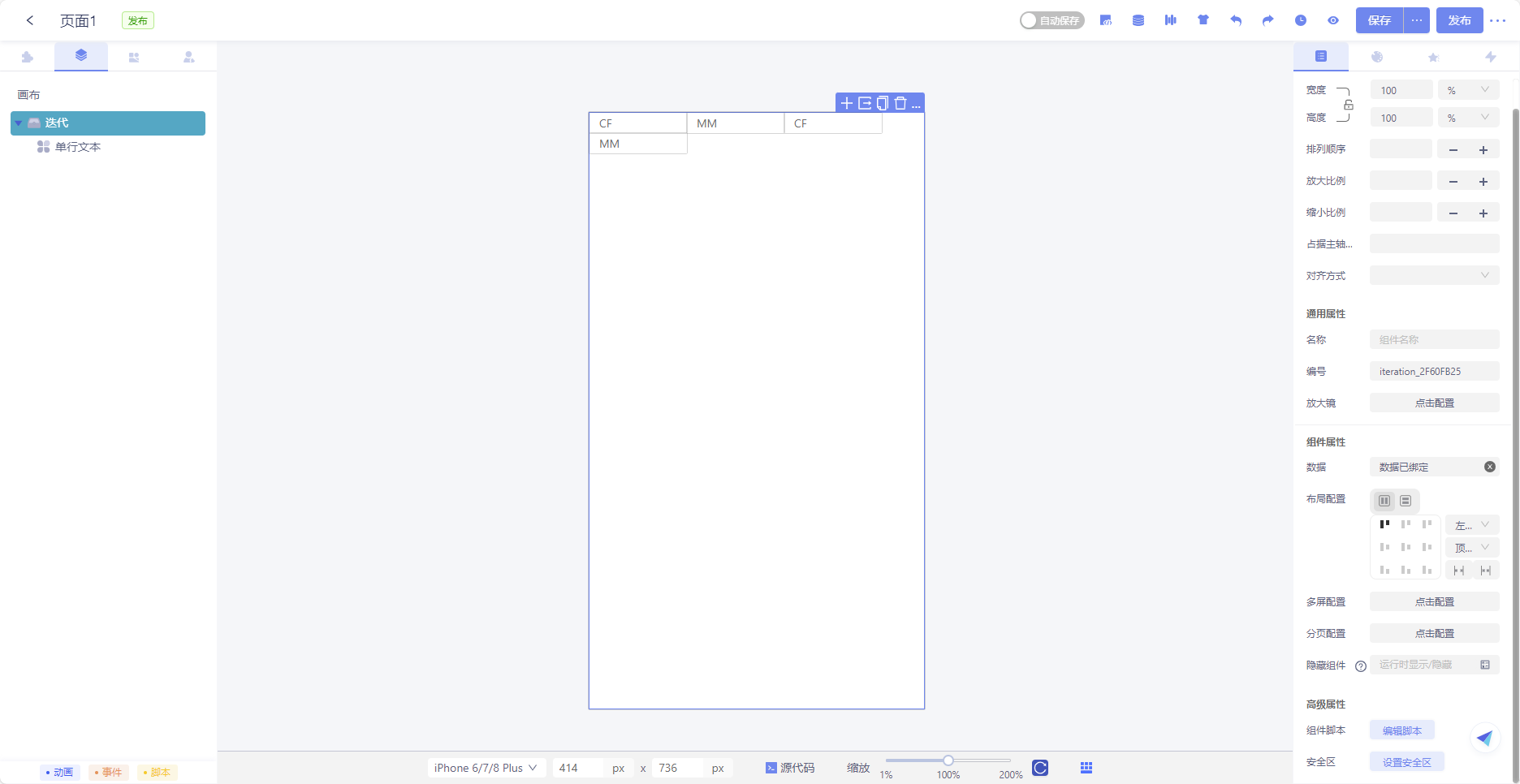Select the top-left alignment grid option
This screenshot has width=1520, height=784.
click(x=1384, y=524)
